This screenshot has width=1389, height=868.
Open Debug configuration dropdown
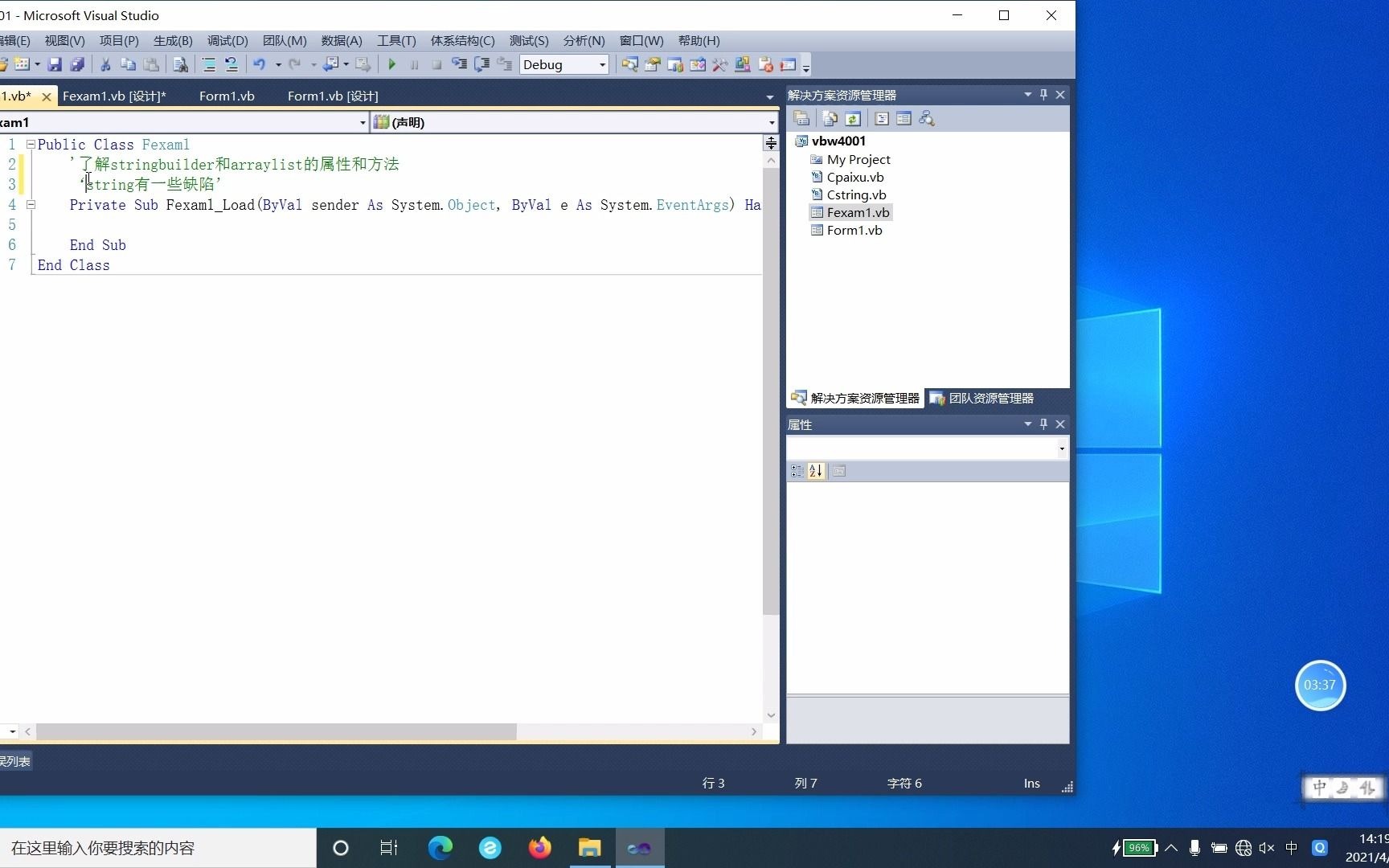pyautogui.click(x=602, y=64)
